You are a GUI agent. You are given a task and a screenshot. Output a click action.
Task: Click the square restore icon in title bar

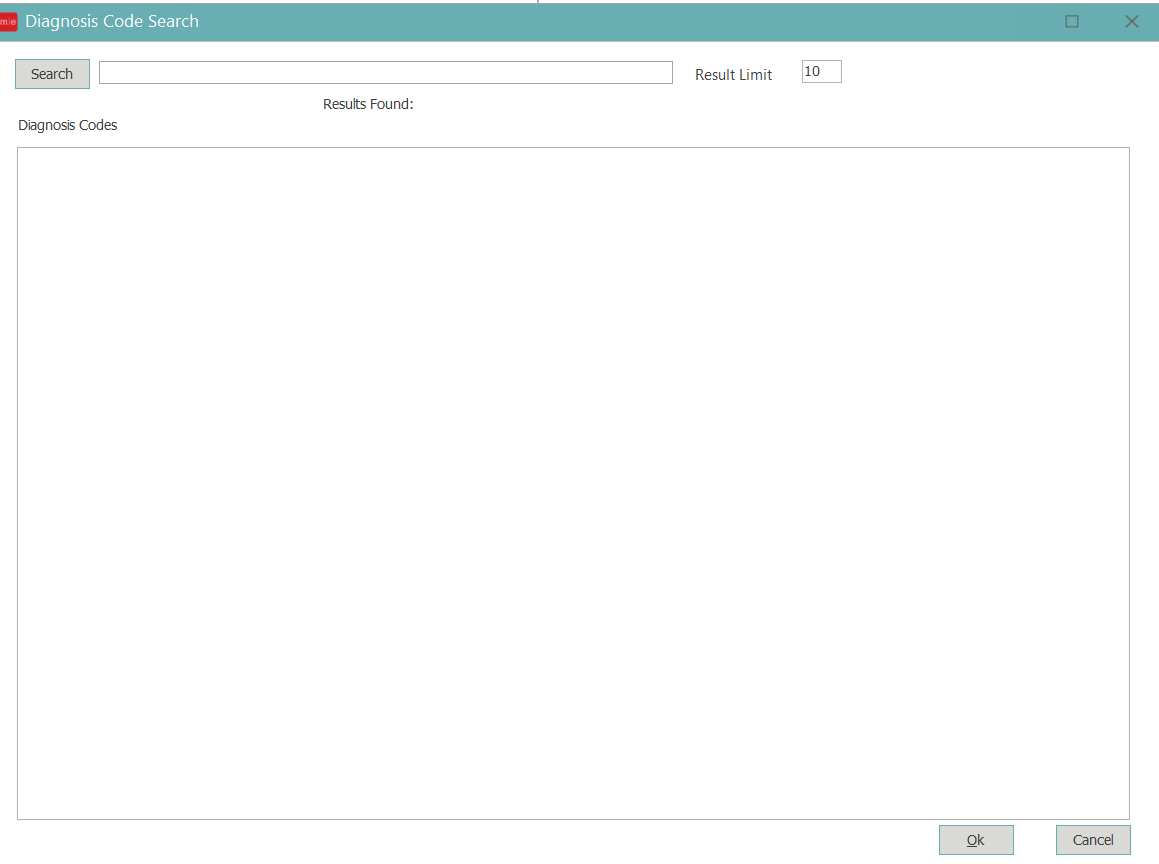coord(1072,22)
